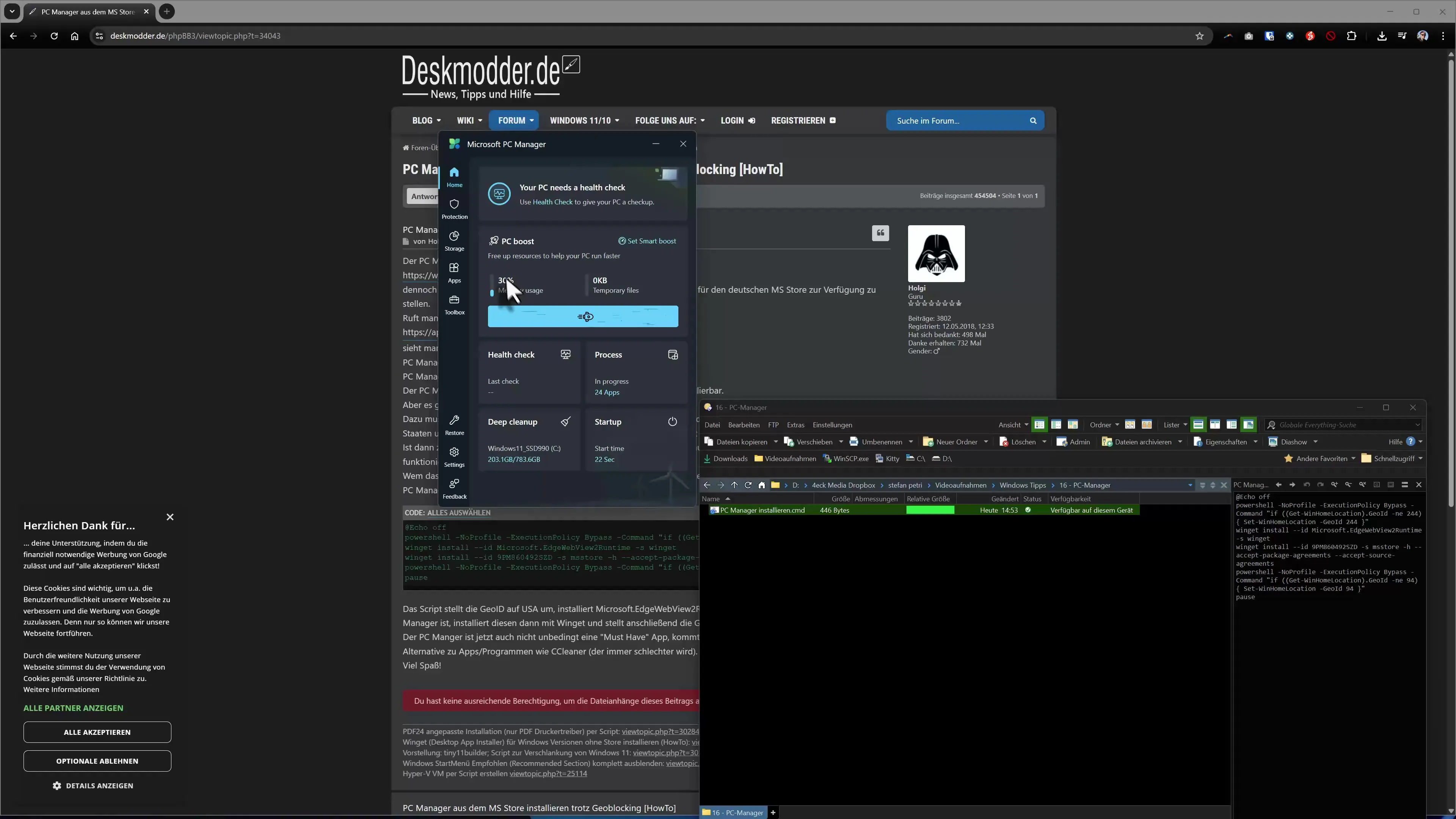This screenshot has width=1456, height=819.
Task: Toggle the thumbnail view mode under Ansicht
Action: [1072, 425]
